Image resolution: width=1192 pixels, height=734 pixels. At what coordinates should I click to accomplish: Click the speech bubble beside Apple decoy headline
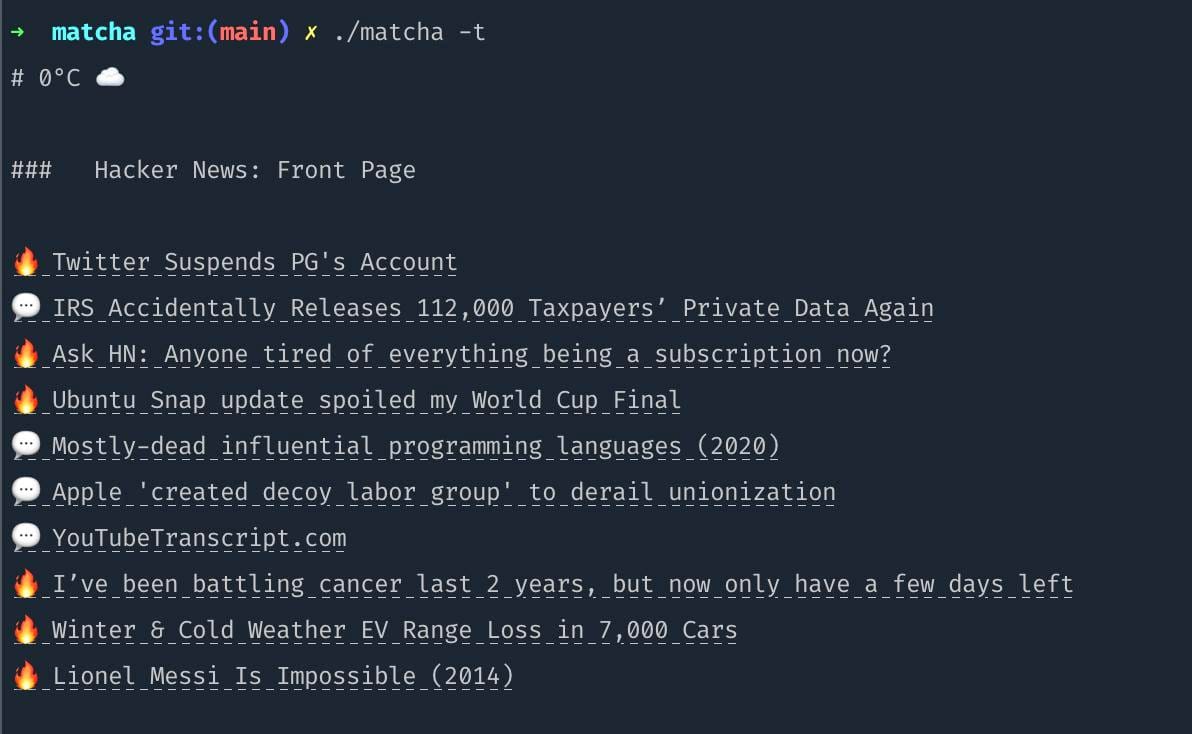26,493
